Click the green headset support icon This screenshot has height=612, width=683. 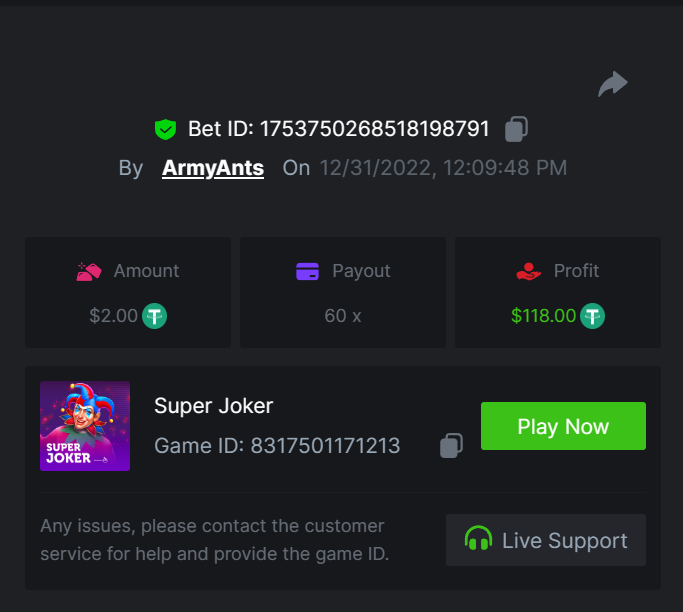coord(478,540)
